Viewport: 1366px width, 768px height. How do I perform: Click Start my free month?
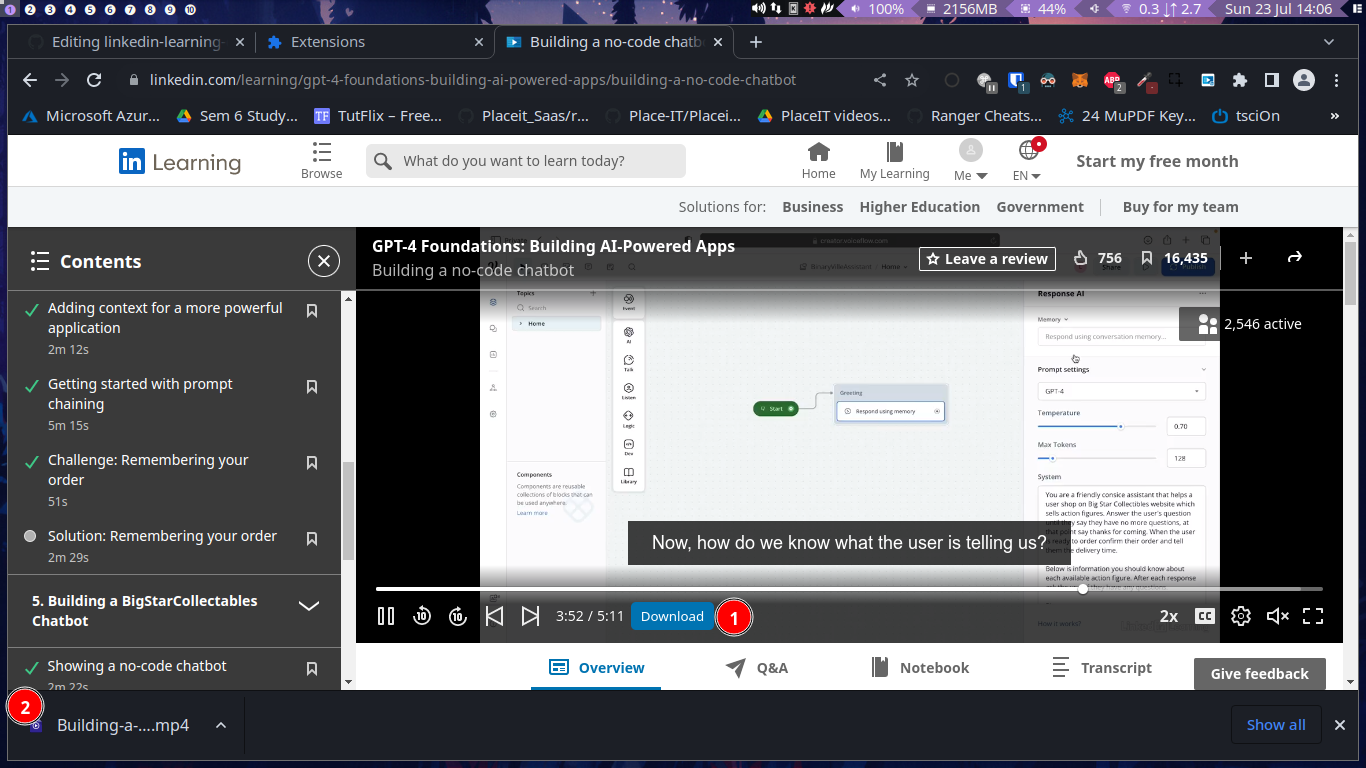click(x=1157, y=161)
